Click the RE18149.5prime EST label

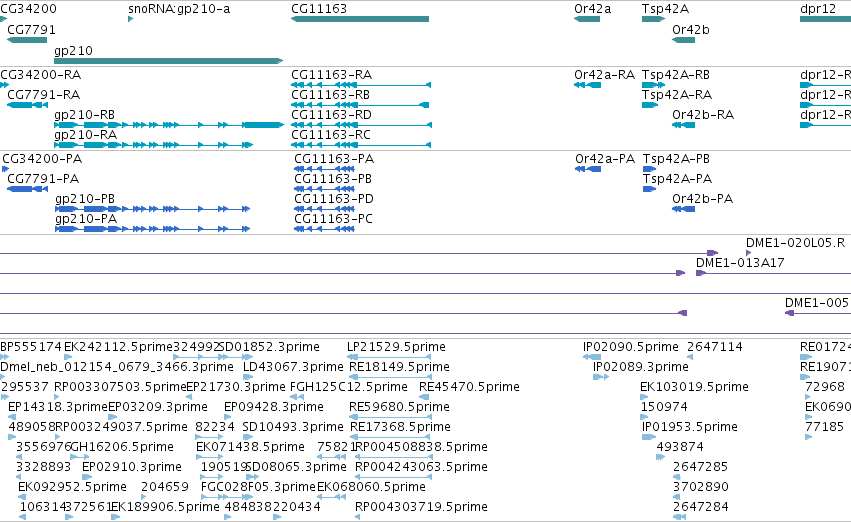399,367
